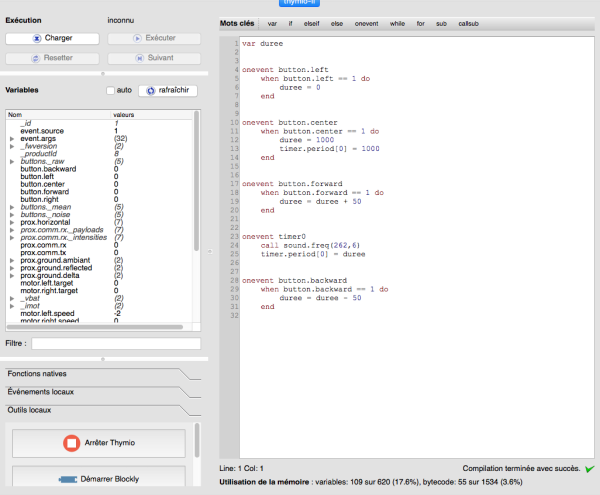Click the green compilation success checkmark
600x495 pixels.
point(590,469)
